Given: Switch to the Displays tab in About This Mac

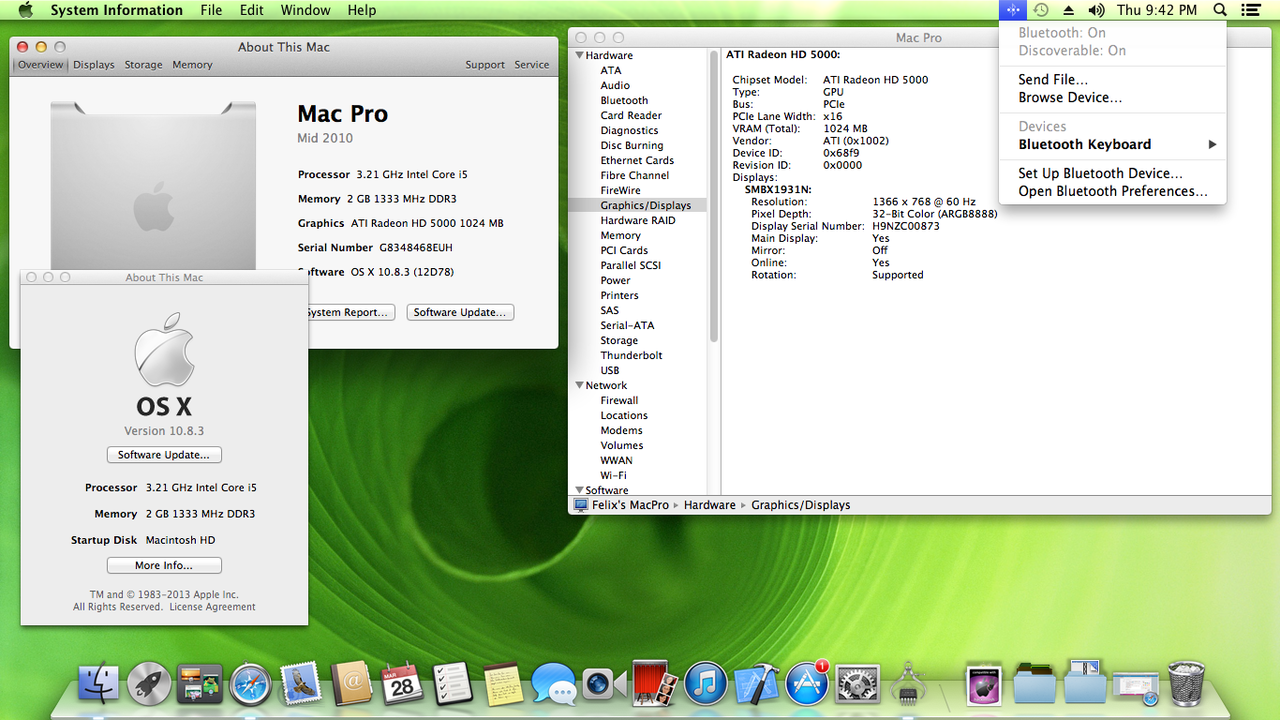Looking at the screenshot, I should coord(94,65).
